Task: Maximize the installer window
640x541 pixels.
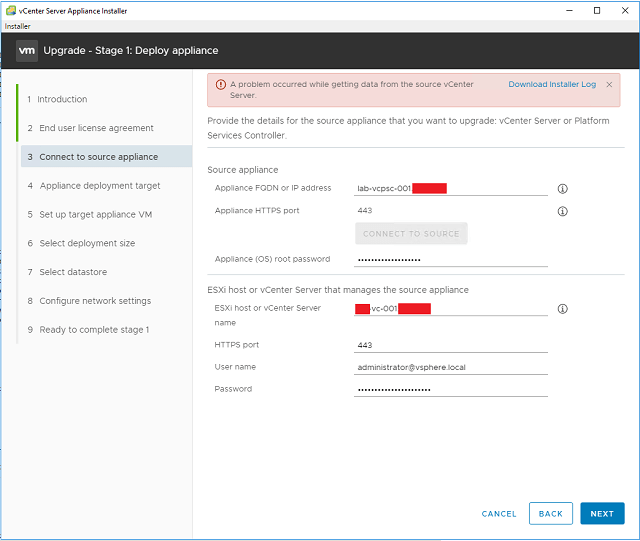Action: tap(597, 11)
